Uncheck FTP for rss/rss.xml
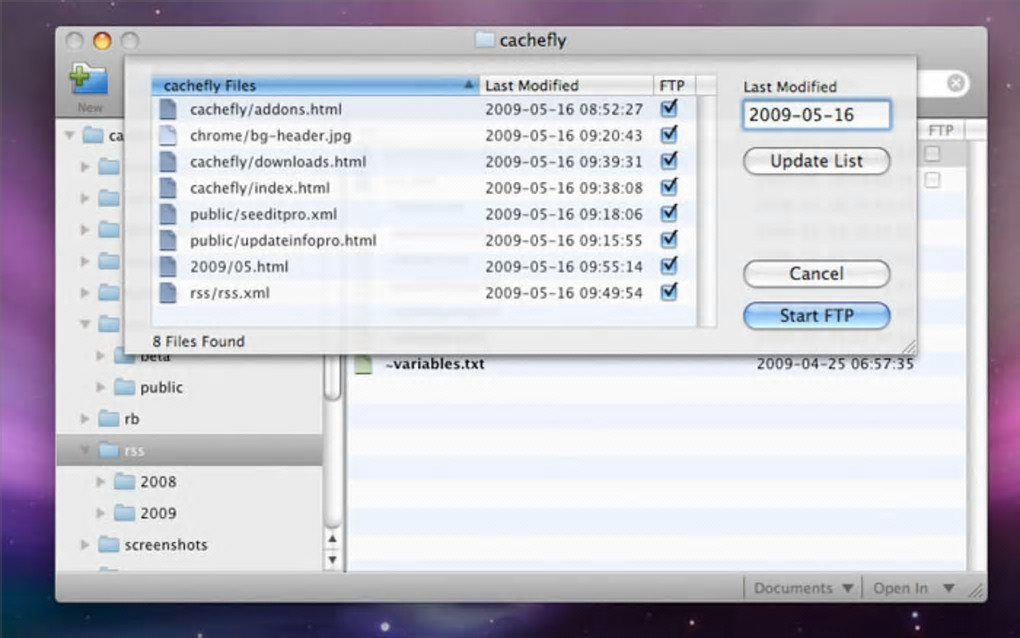 click(x=669, y=291)
